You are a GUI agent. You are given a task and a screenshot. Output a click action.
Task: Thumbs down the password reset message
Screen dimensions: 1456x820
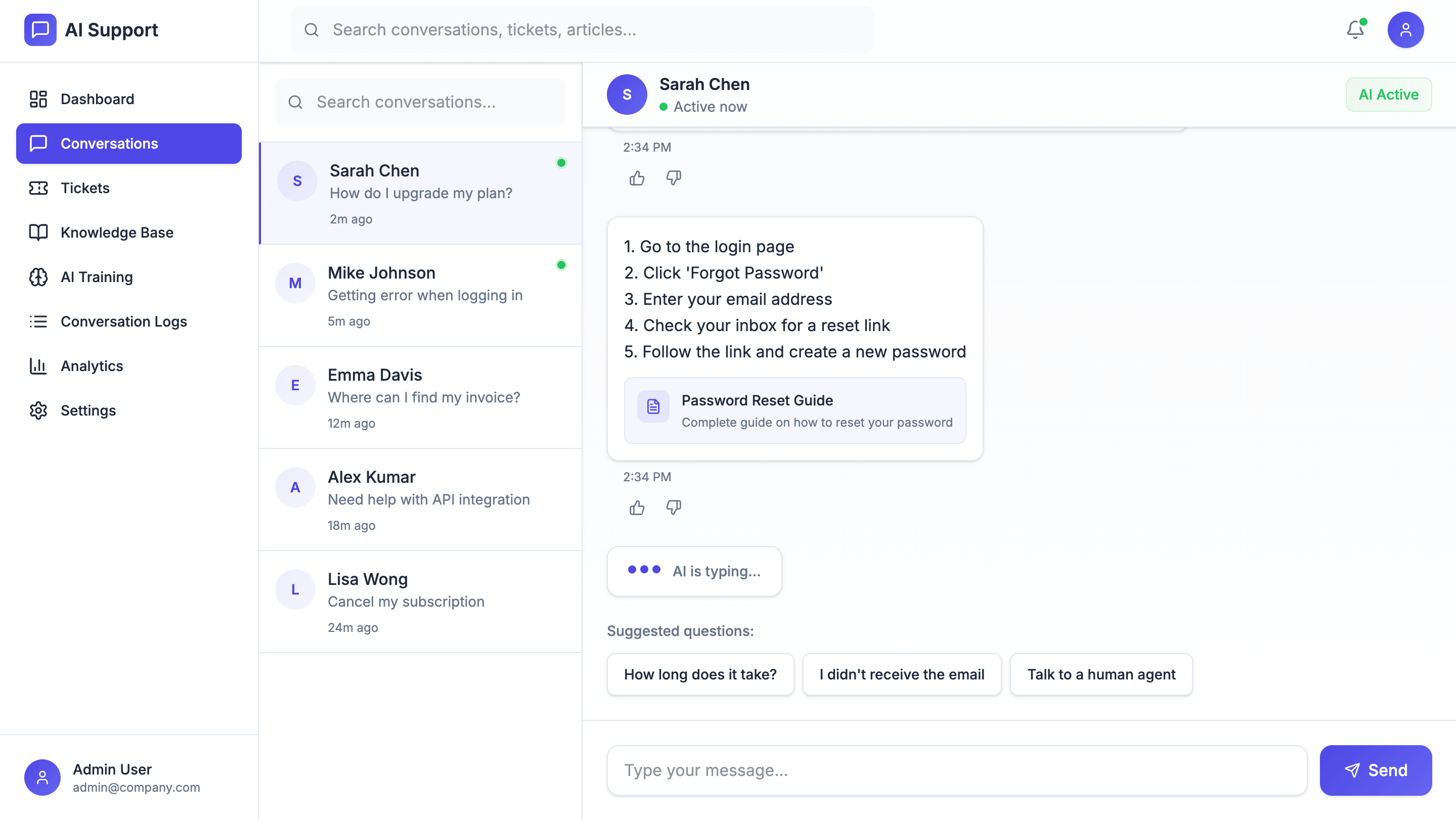coord(673,508)
